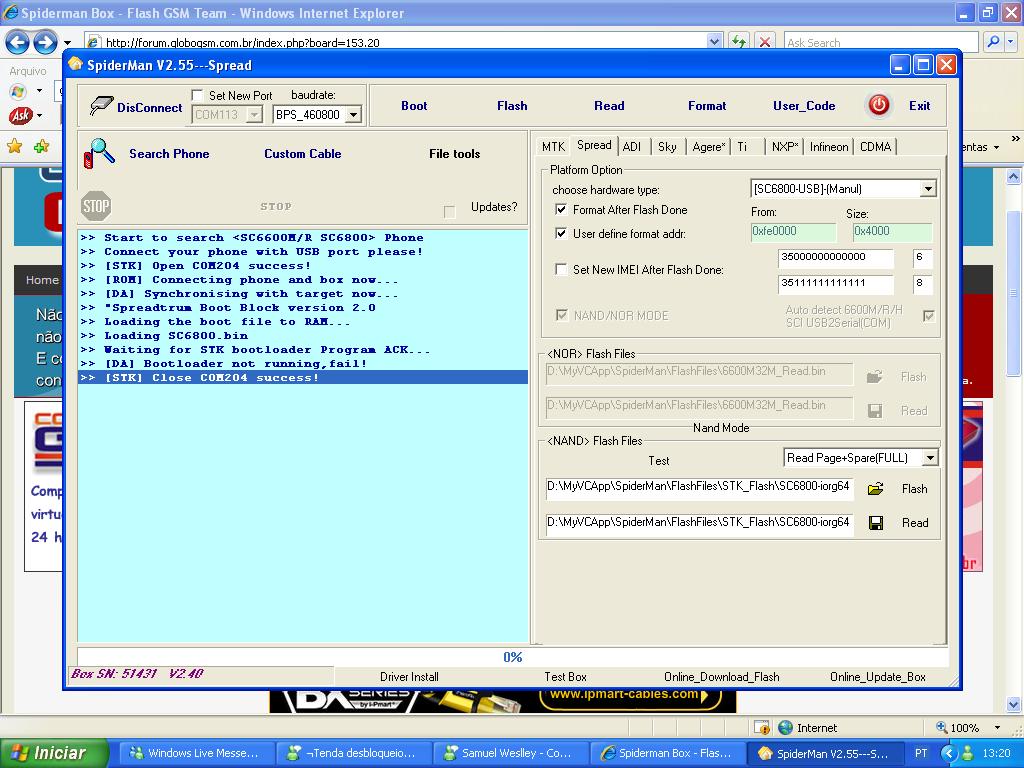Open the choose hardware type dropdown

(927, 189)
